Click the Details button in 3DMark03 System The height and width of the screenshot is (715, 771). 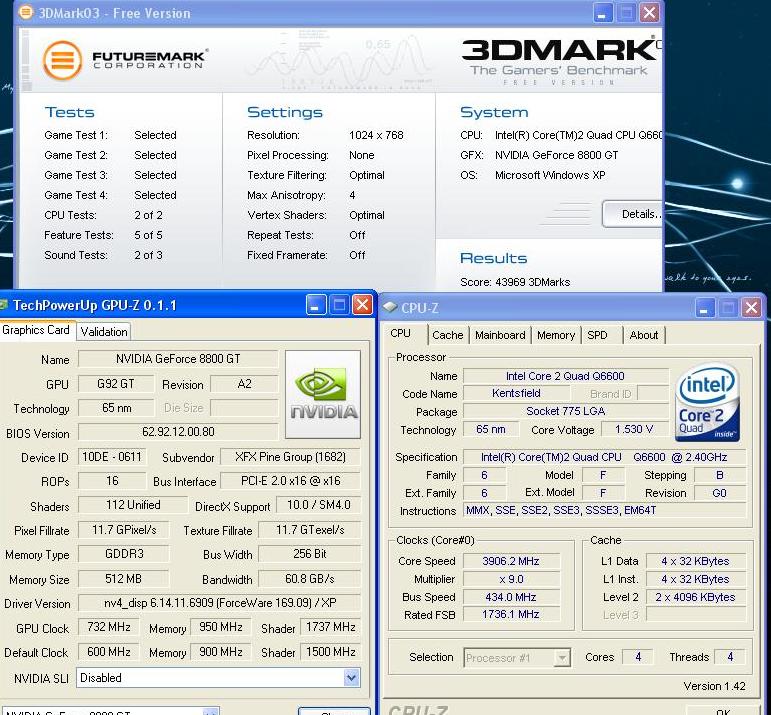633,214
